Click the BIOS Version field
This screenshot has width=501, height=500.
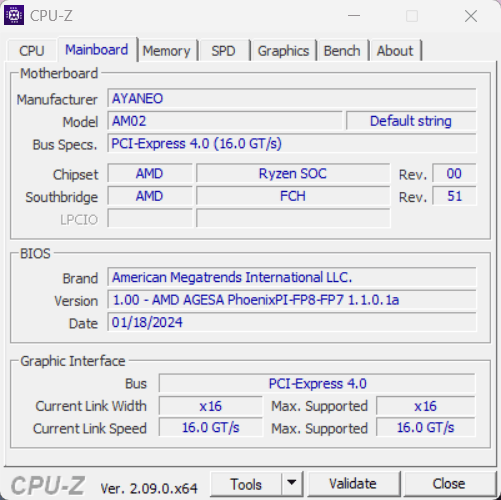click(292, 300)
